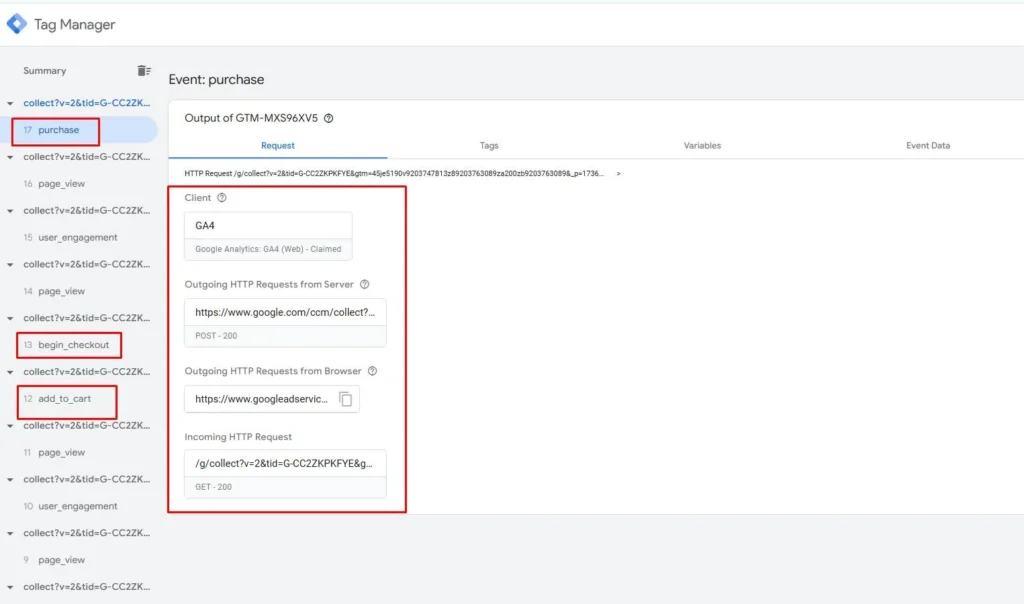Select event 17 purchase
The image size is (1024, 604).
[78, 130]
